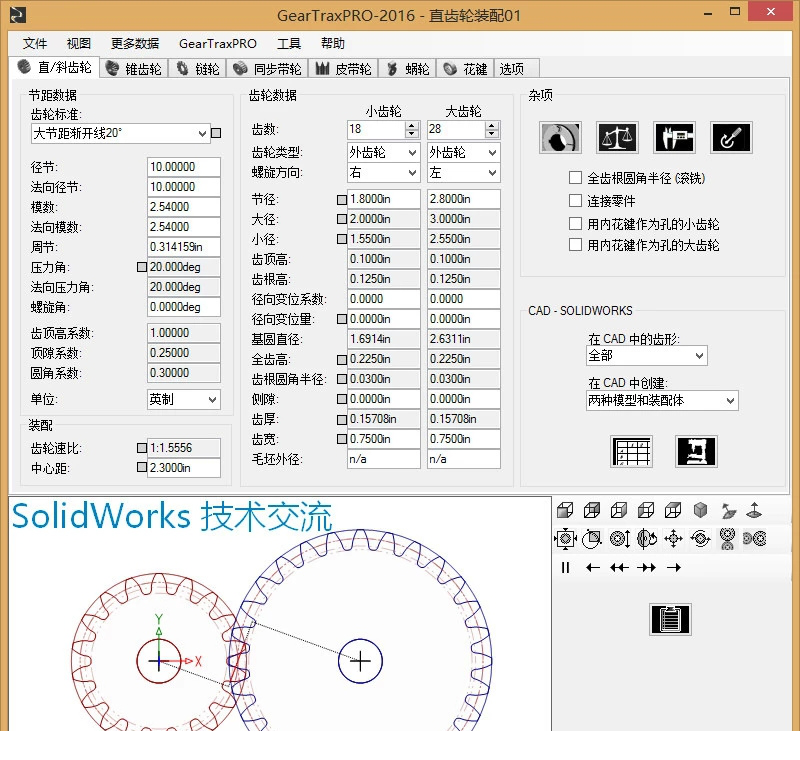This screenshot has width=800, height=760.
Task: Click the table grid icon in CAD section
Action: (x=632, y=451)
